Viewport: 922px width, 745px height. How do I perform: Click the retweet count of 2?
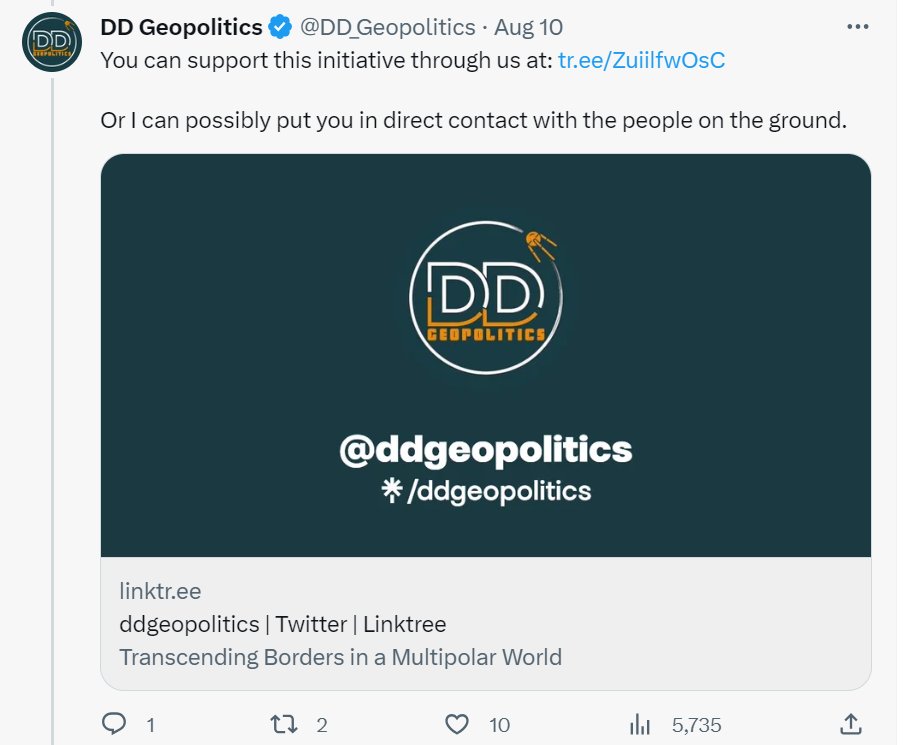pos(322,725)
